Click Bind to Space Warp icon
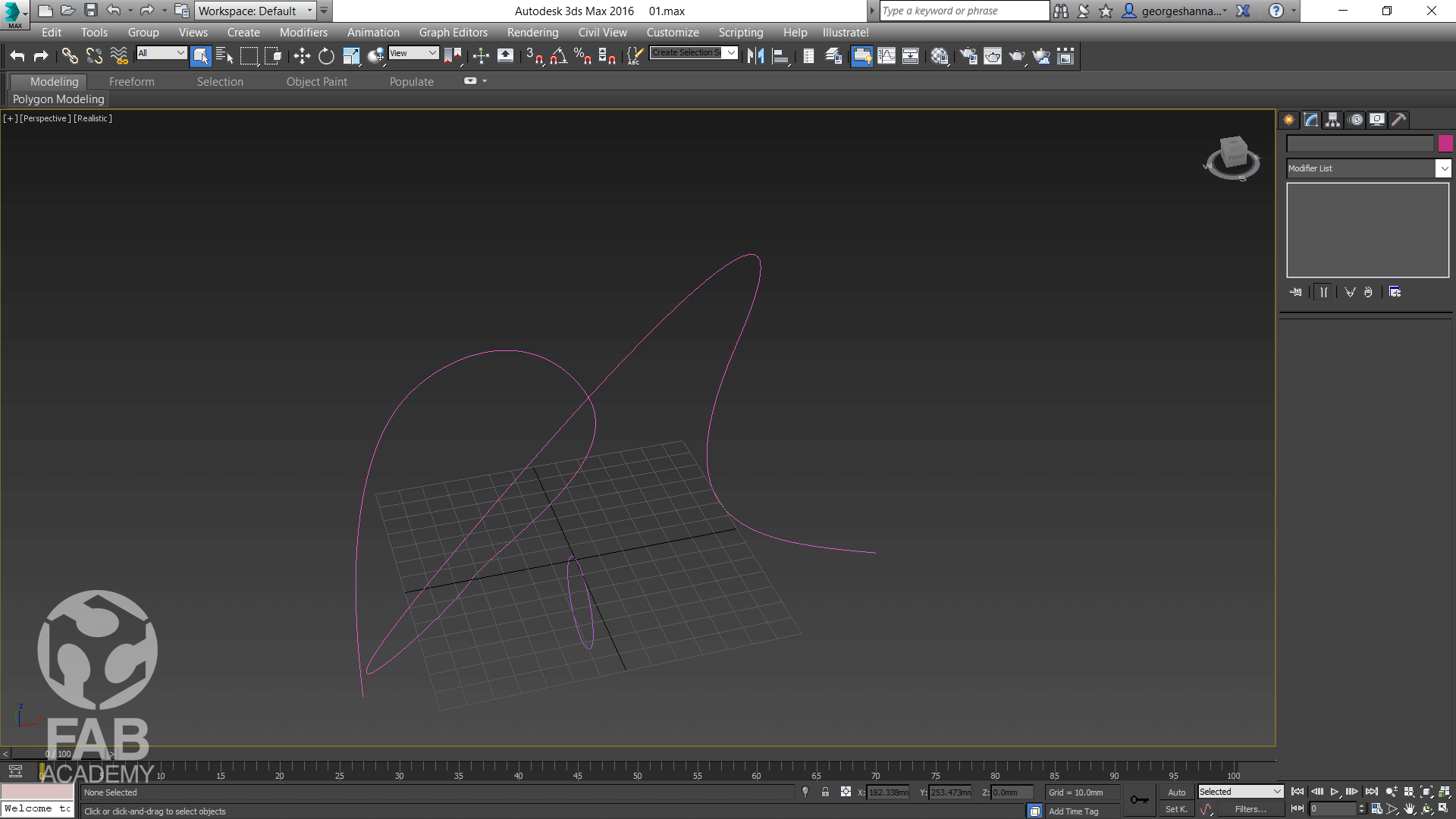Viewport: 1456px width, 819px height. (119, 55)
